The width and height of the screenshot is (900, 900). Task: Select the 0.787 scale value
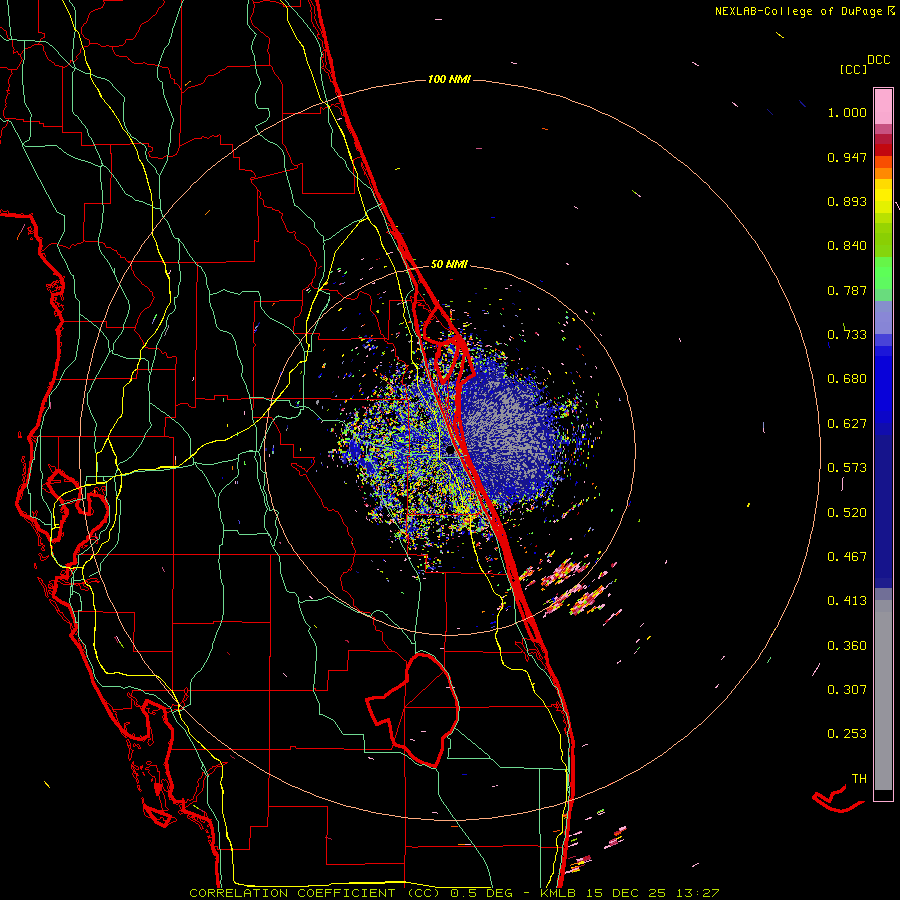tap(847, 290)
